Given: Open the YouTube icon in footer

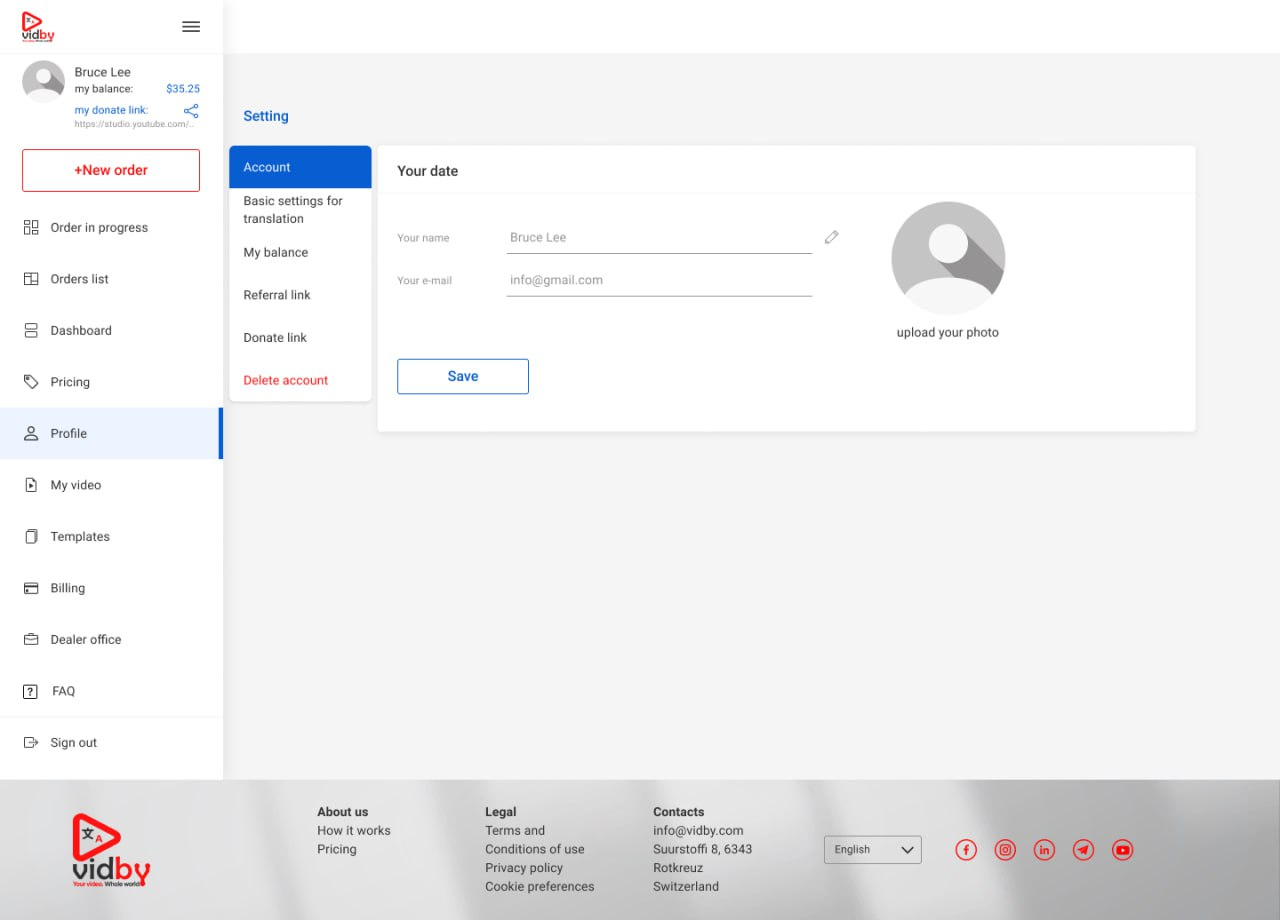Looking at the screenshot, I should point(1123,850).
